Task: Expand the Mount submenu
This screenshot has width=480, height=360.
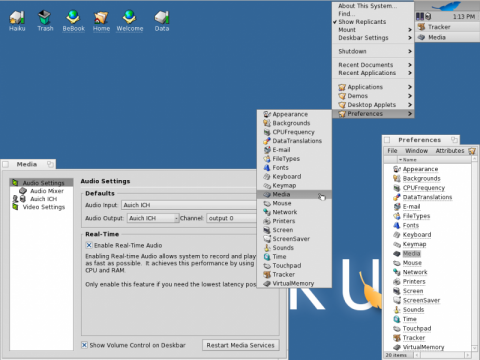Action: click(373, 30)
